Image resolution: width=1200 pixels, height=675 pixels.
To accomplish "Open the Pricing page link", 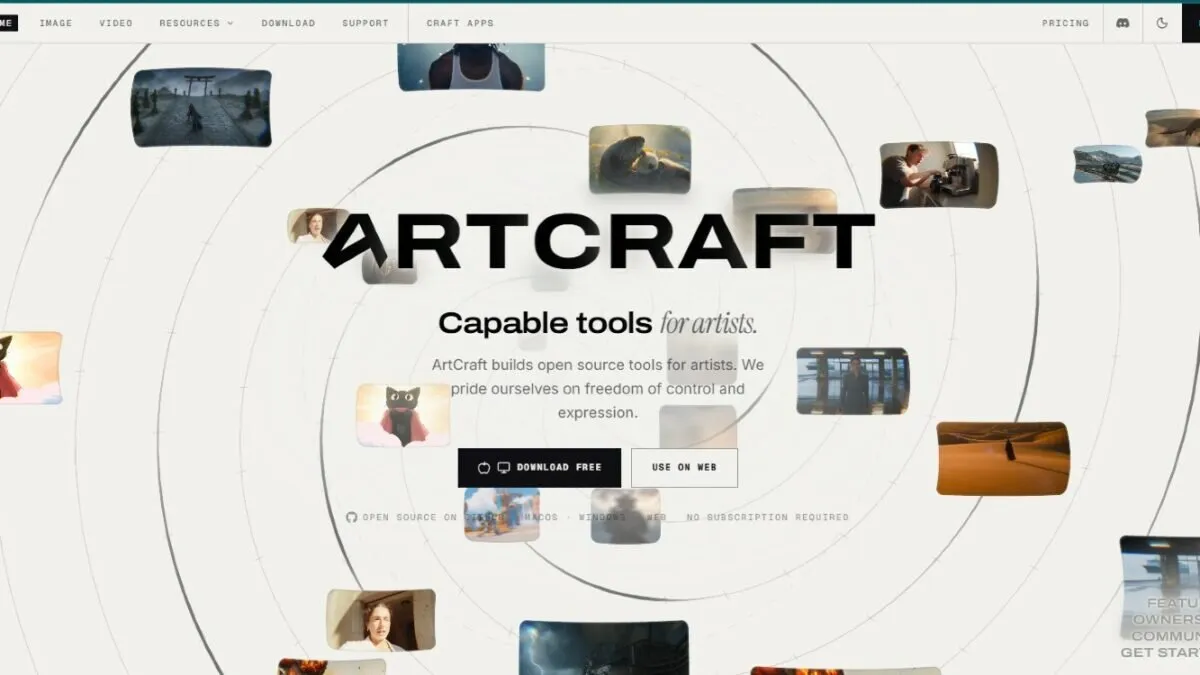I will click(1065, 23).
